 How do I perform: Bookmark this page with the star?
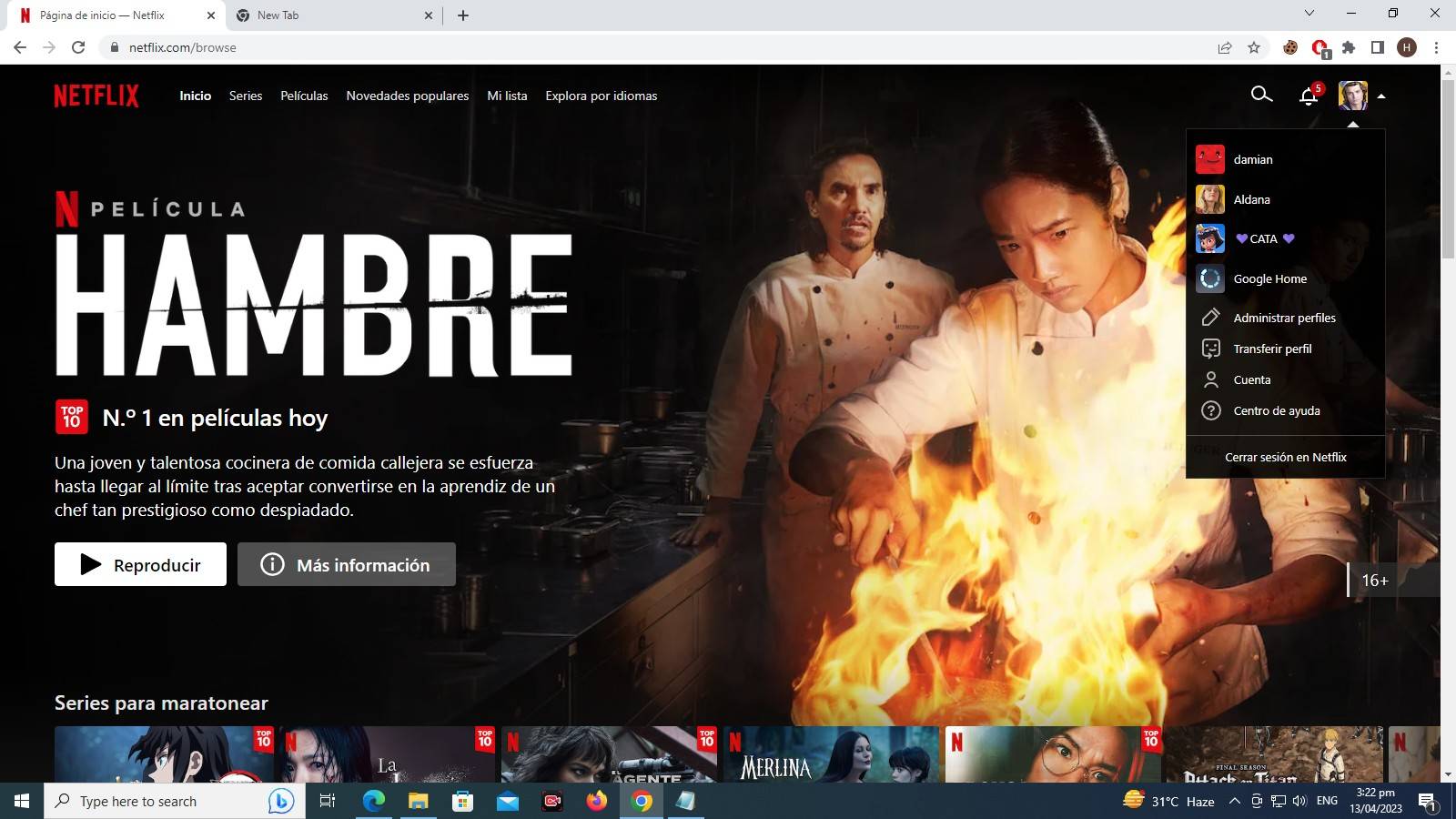point(1254,47)
